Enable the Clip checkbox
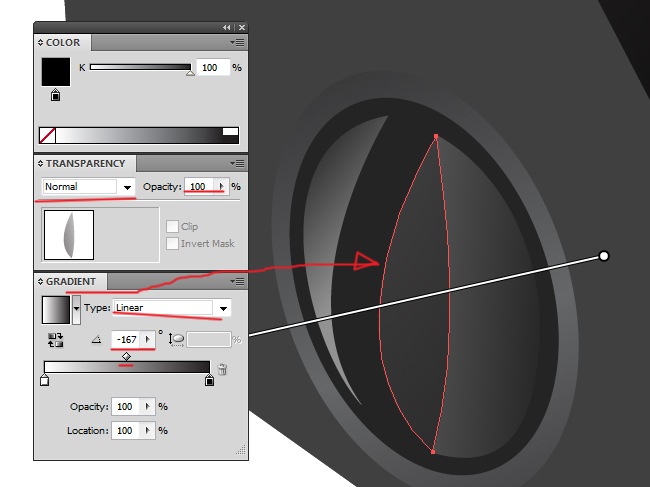 click(x=172, y=226)
